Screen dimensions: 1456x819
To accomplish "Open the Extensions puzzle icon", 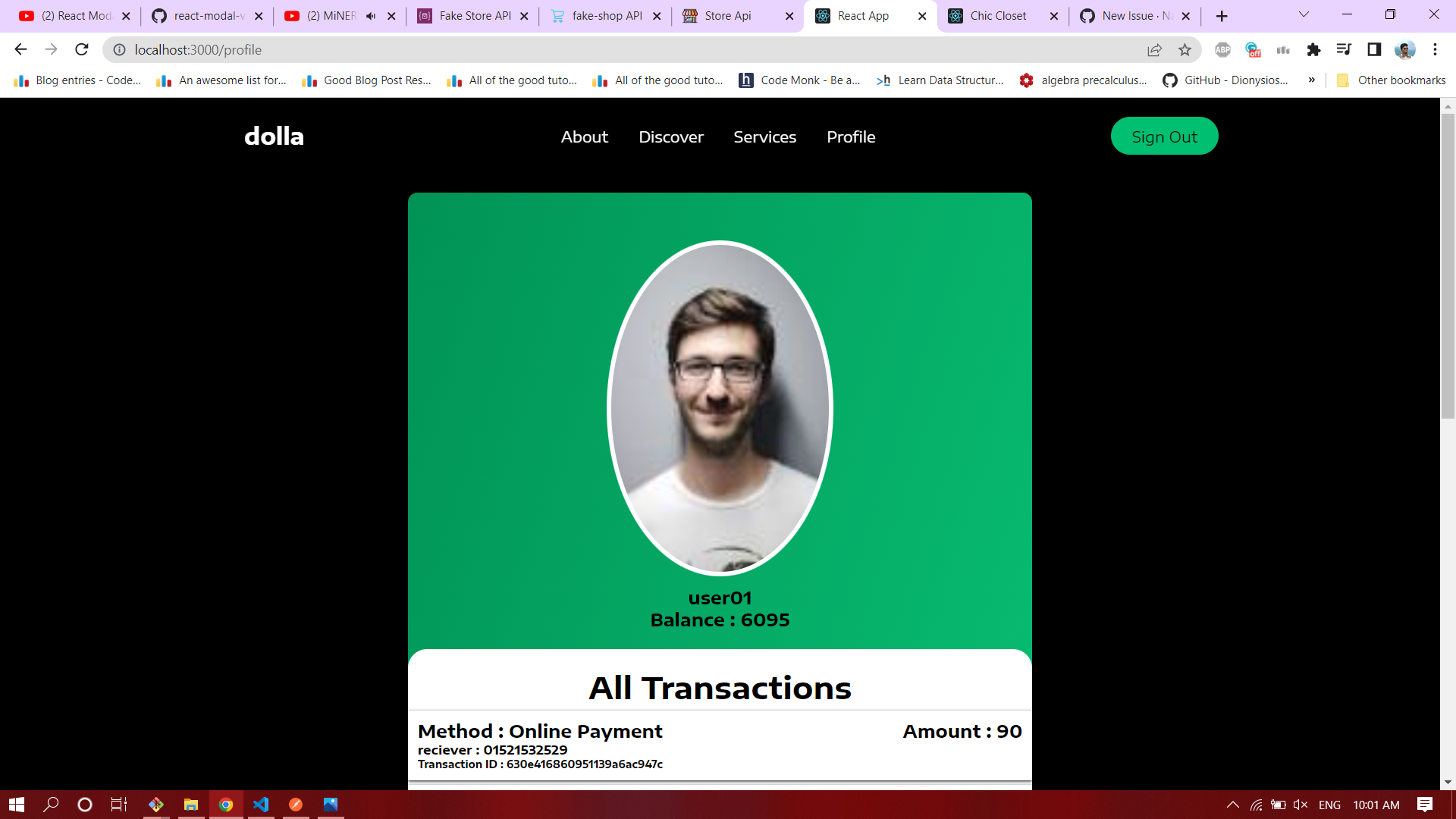I will (x=1313, y=50).
